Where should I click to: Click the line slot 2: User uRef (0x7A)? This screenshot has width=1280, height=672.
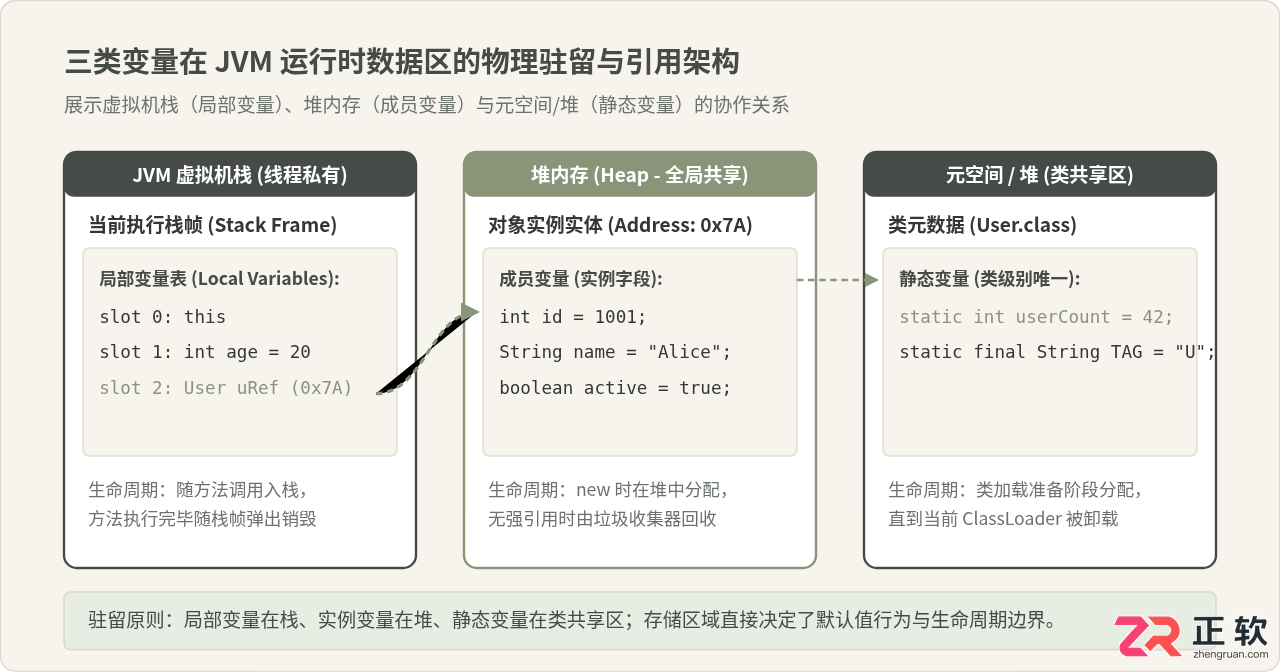(x=226, y=388)
